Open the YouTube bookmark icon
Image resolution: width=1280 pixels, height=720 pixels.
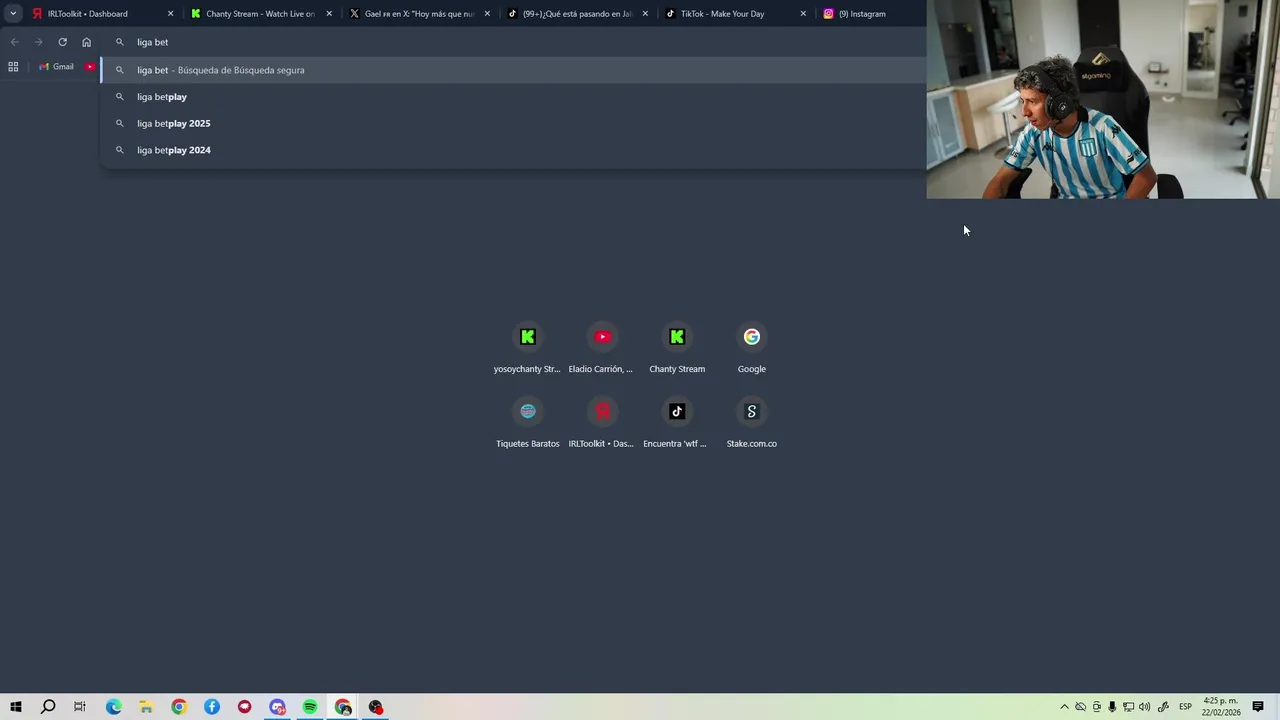pyautogui.click(x=90, y=67)
